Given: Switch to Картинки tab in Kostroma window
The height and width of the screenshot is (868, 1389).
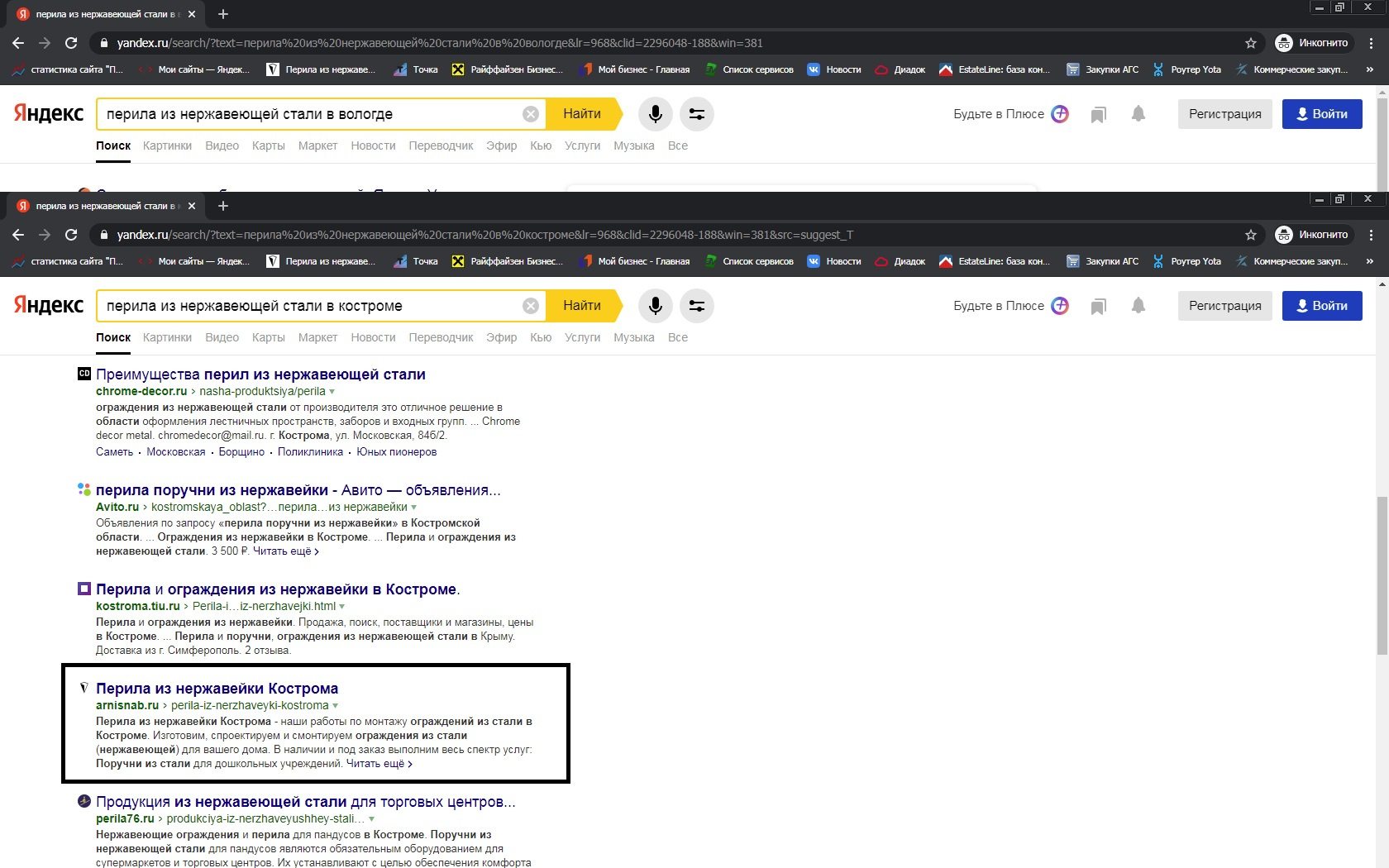Looking at the screenshot, I should pos(167,337).
